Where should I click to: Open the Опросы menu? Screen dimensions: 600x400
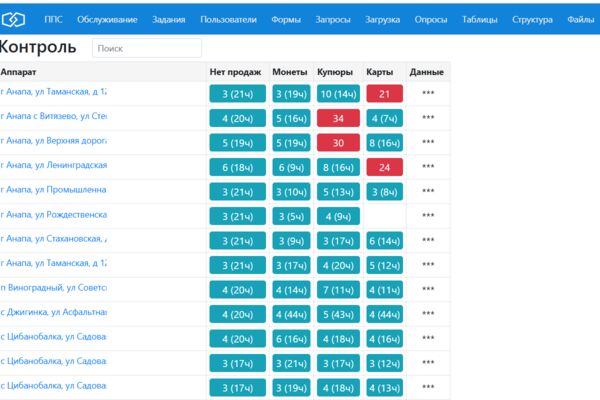pos(431,20)
